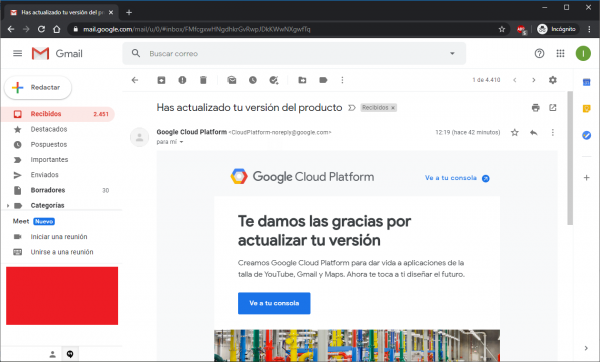Bookmark page with star in address bar
The width and height of the screenshot is (600, 362).
click(502, 29)
